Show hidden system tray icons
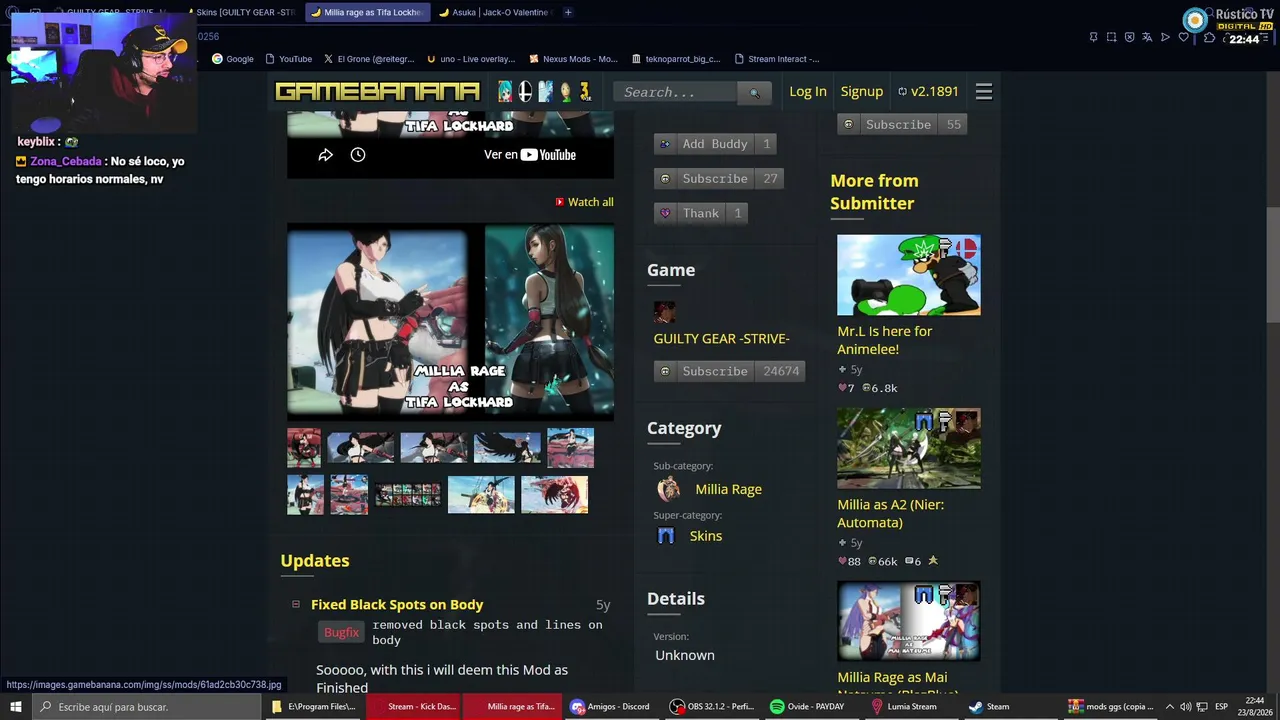Screen dimensions: 1280x720 pos(1169,707)
